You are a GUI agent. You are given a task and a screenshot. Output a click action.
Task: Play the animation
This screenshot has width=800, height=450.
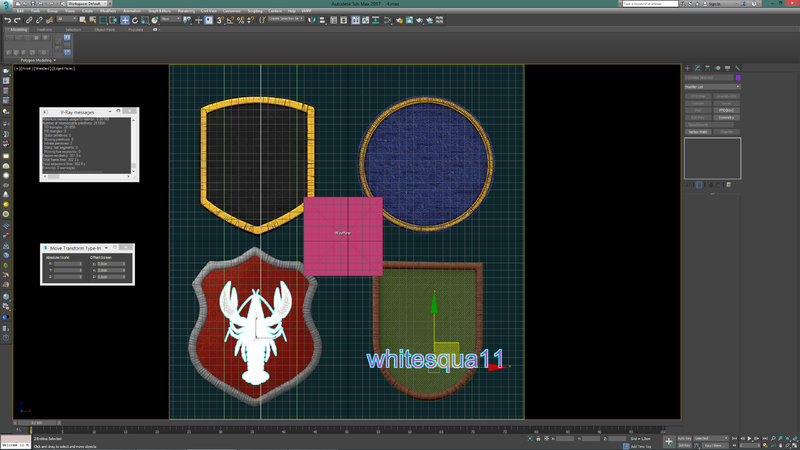coord(749,438)
